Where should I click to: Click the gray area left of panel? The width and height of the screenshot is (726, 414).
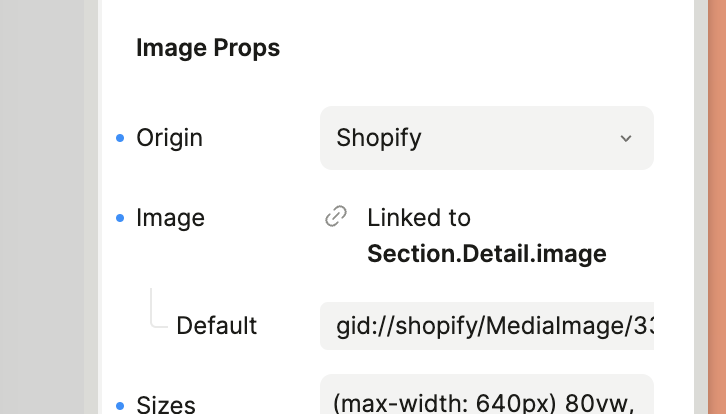(50, 200)
